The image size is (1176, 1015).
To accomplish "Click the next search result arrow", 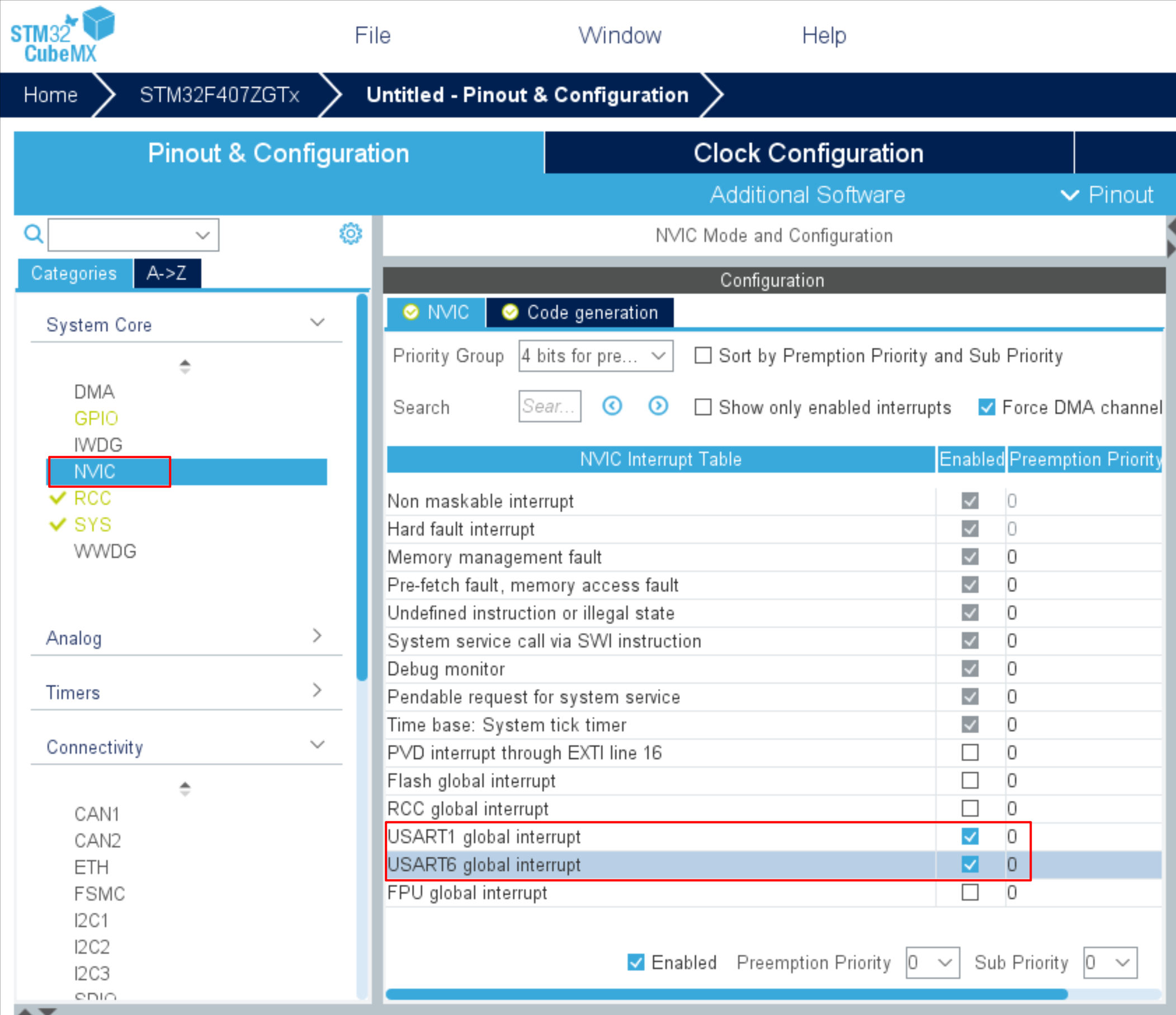I will pyautogui.click(x=658, y=406).
